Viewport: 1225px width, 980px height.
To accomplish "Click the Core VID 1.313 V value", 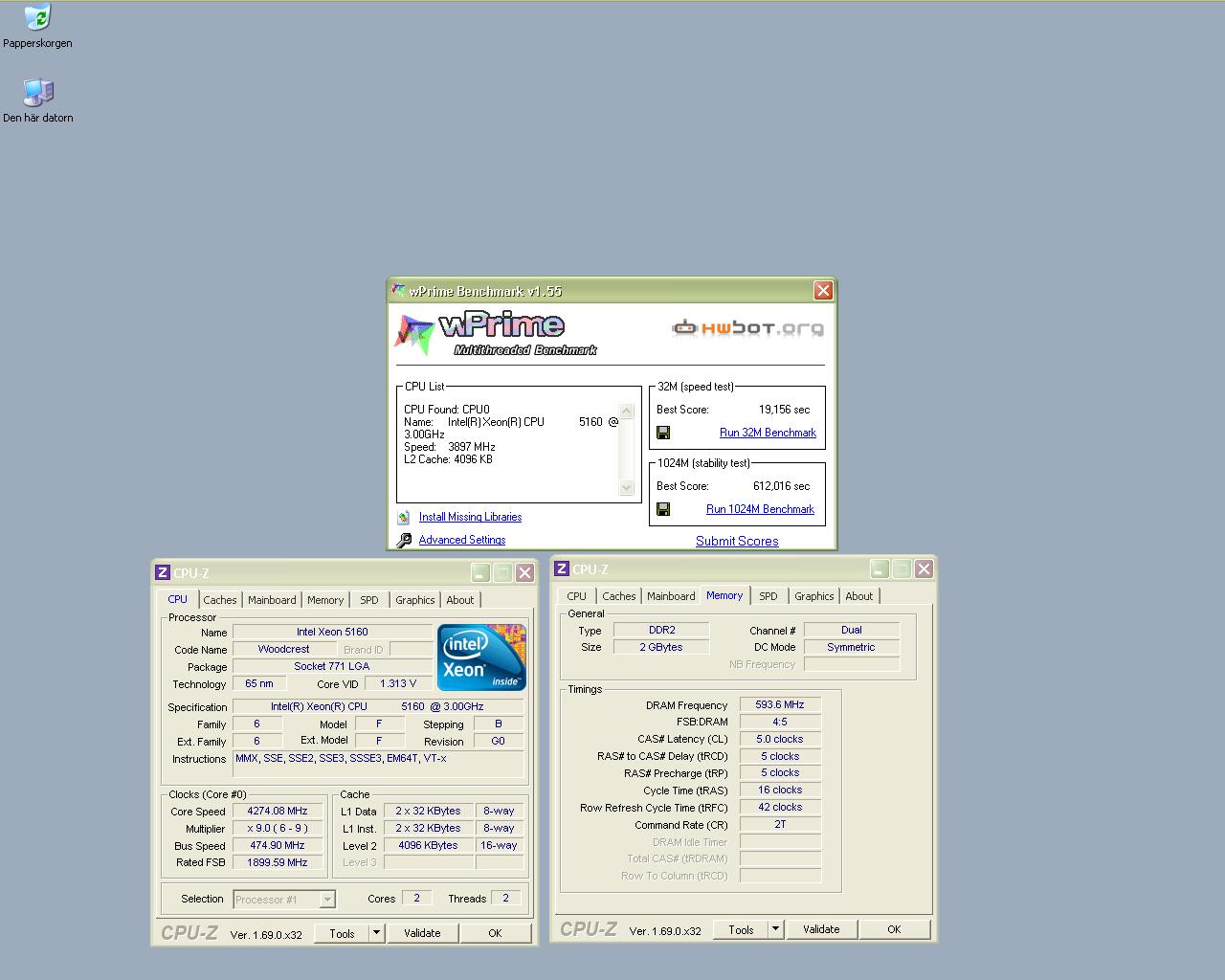I will coord(398,683).
